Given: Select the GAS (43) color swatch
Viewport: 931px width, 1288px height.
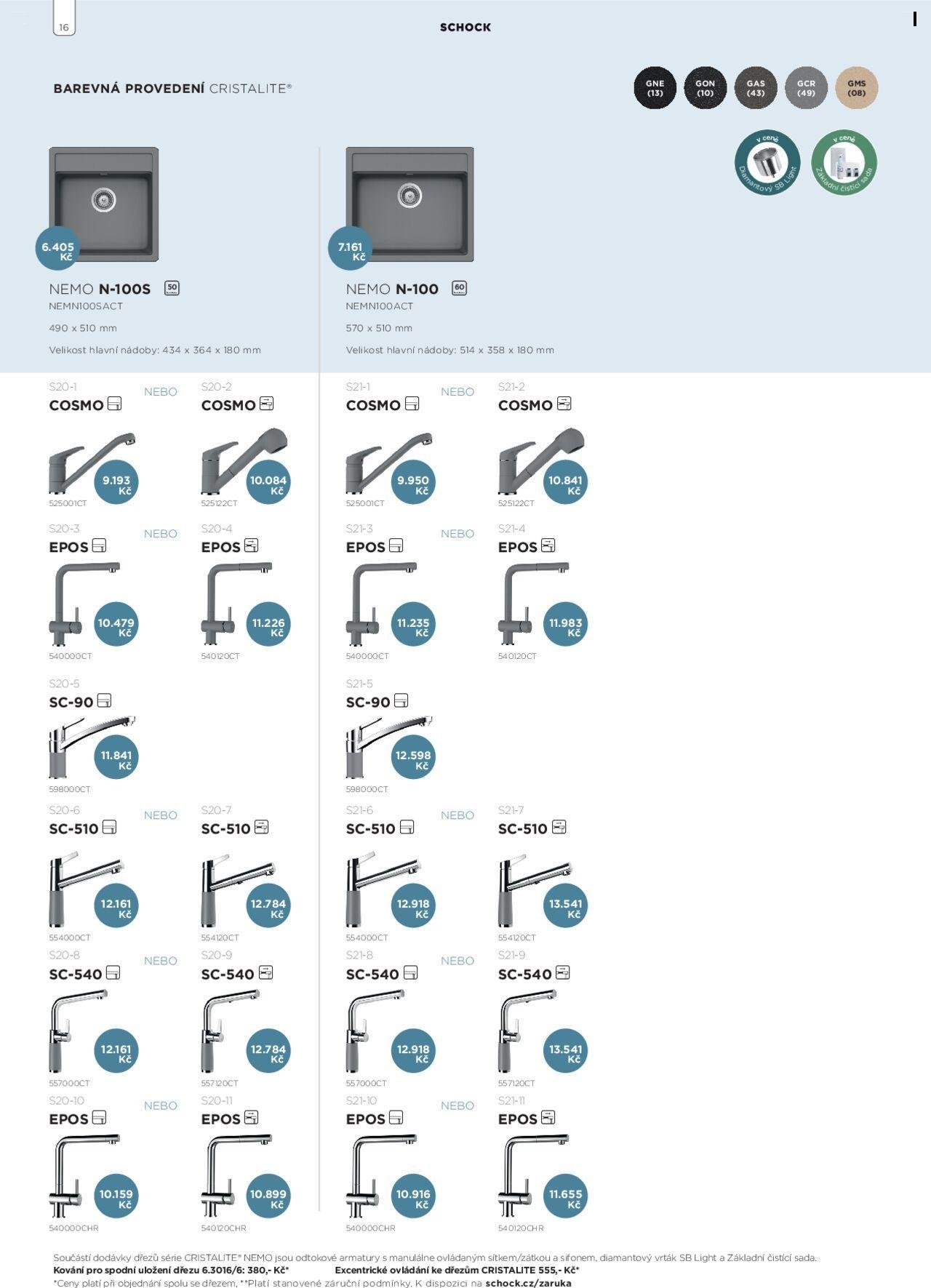Looking at the screenshot, I should tap(756, 88).
